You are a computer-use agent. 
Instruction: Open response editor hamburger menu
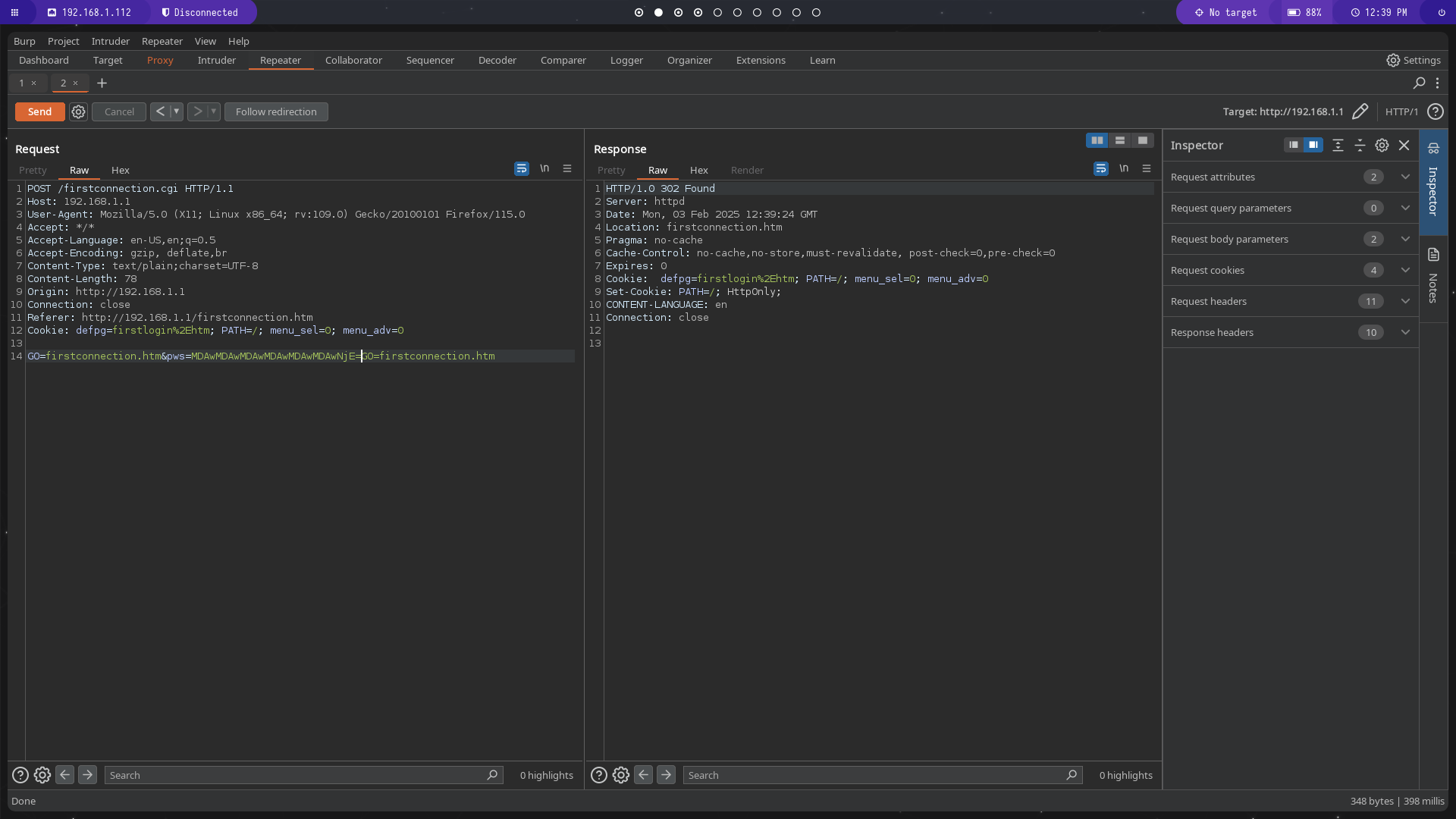pyautogui.click(x=1147, y=168)
